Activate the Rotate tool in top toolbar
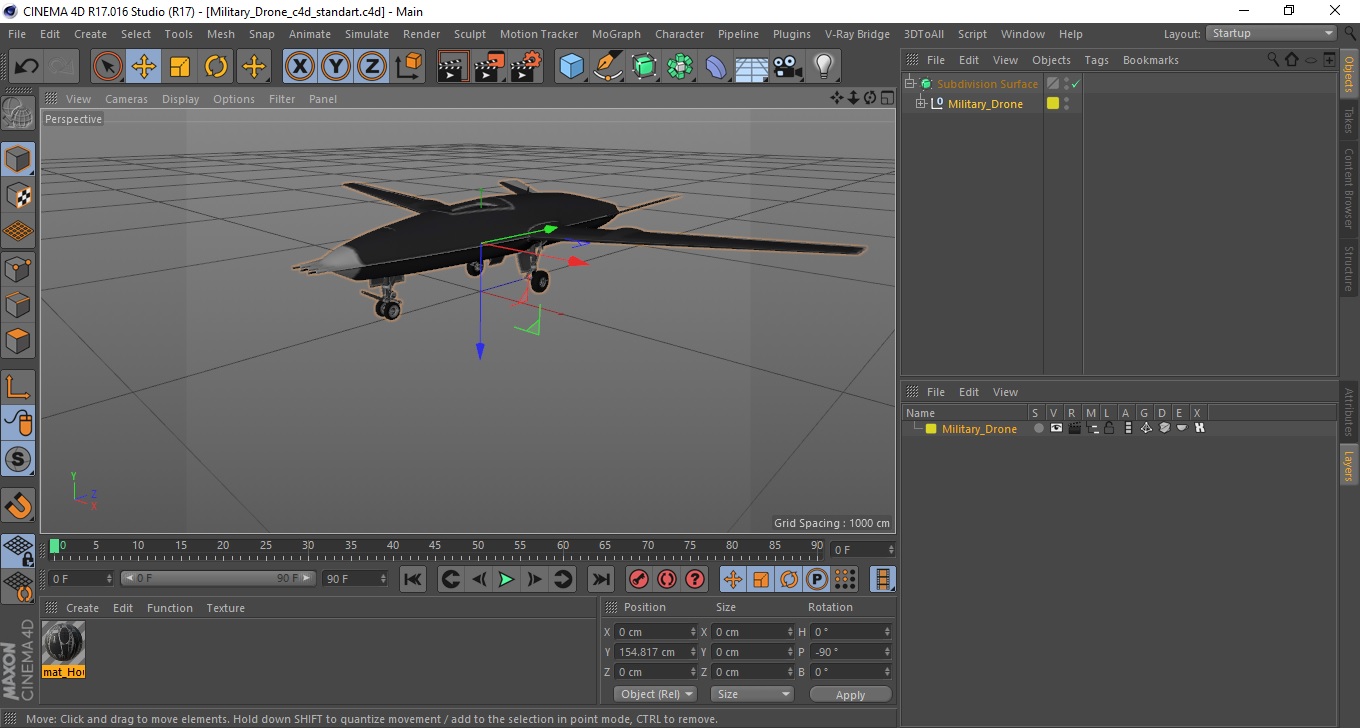The image size is (1360, 728). point(216,67)
